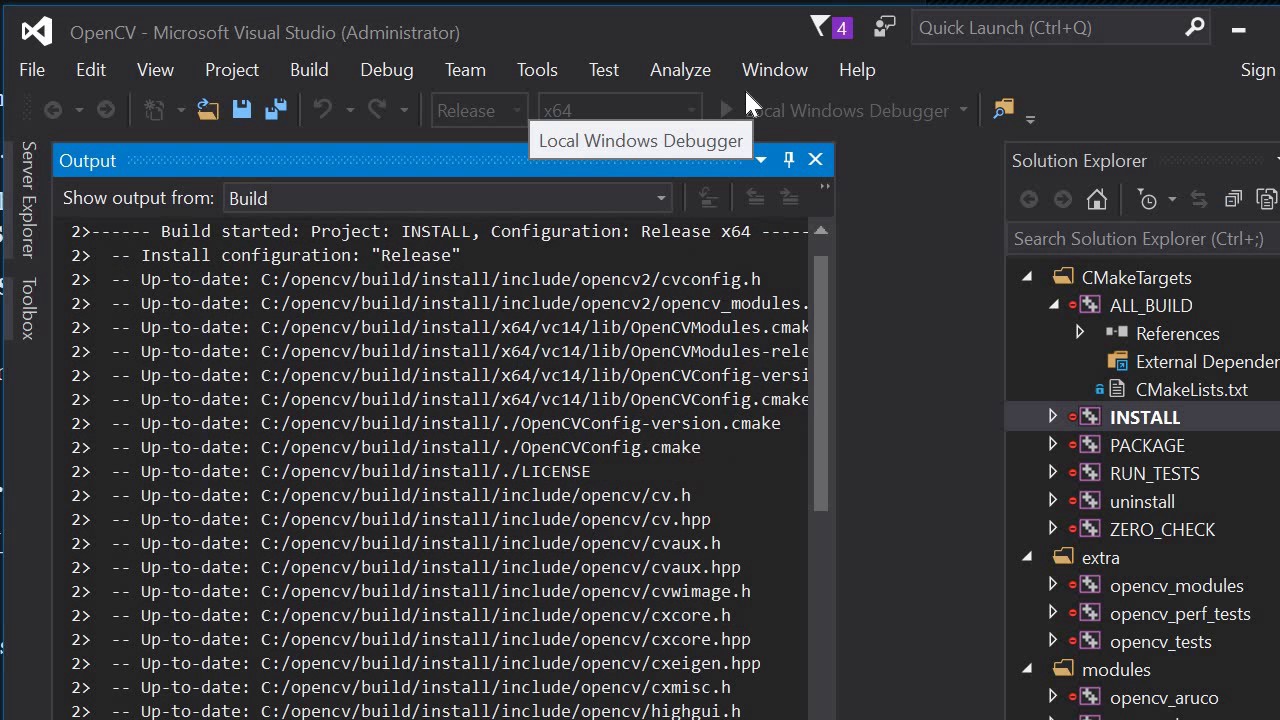1280x720 pixels.
Task: Click the Visual Studio logo icon
Action: pyautogui.click(x=37, y=32)
